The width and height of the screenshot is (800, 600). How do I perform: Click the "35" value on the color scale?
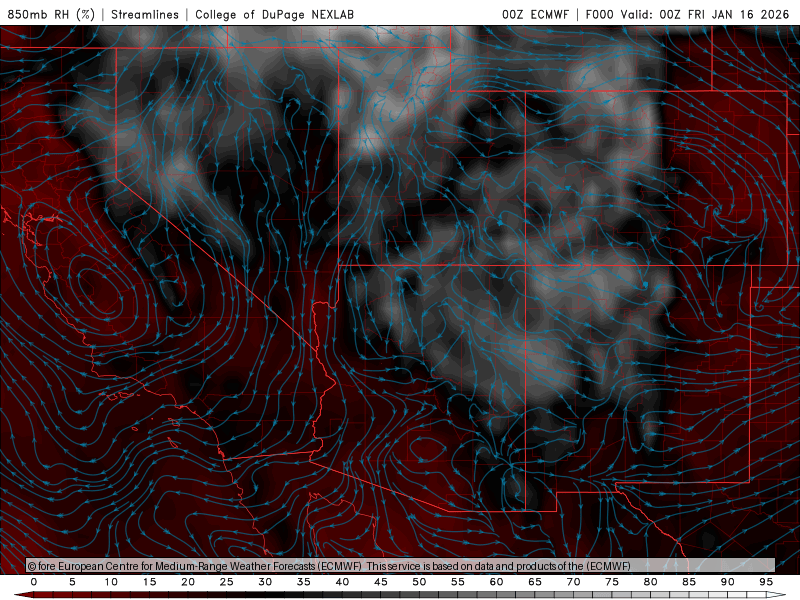click(x=304, y=582)
